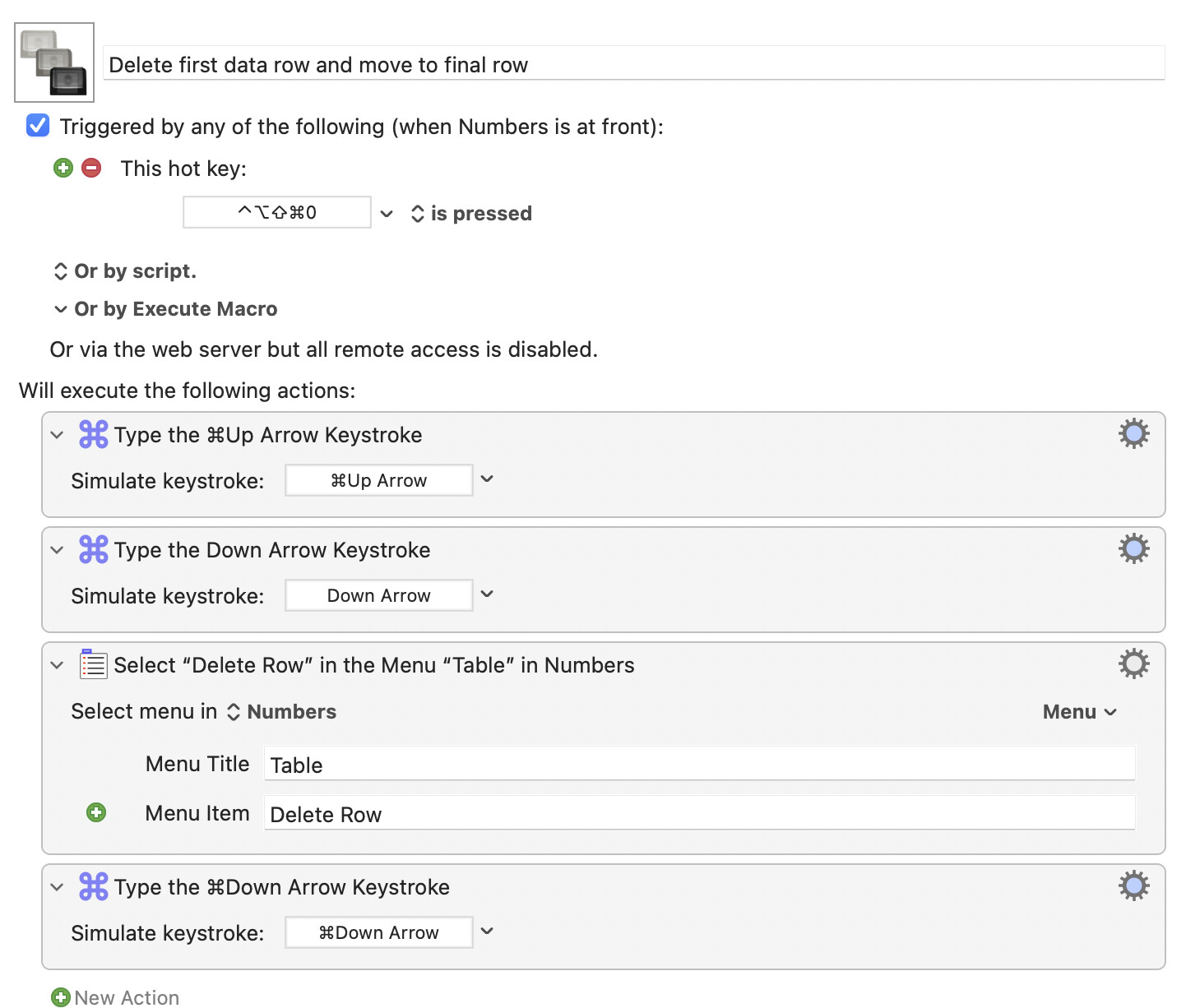
Task: Toggle the 'Triggered by any of the following' checkbox
Action: [x=38, y=126]
